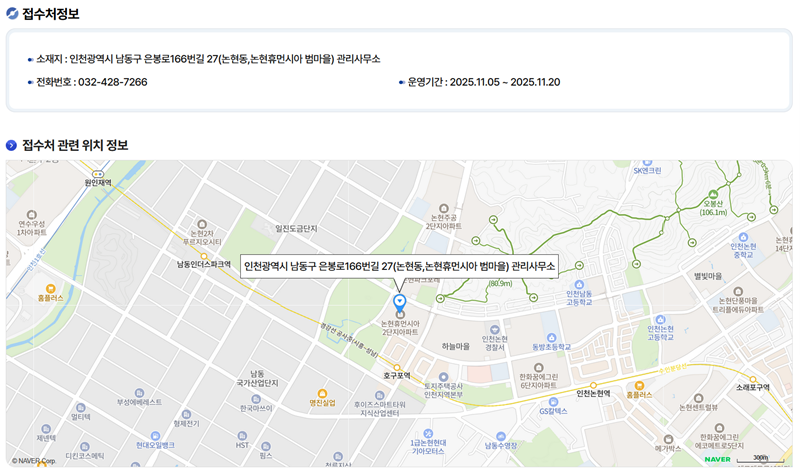The image size is (800, 470).
Task: Click the 남동수영장 swimming pool icon
Action: click(501, 436)
